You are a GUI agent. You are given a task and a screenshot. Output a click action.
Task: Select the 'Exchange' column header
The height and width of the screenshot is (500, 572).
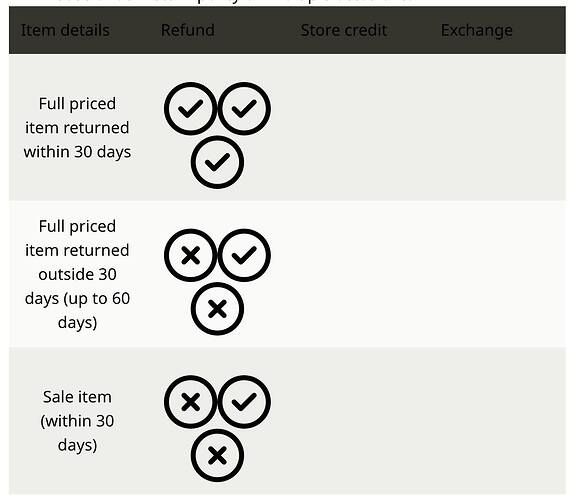click(476, 31)
